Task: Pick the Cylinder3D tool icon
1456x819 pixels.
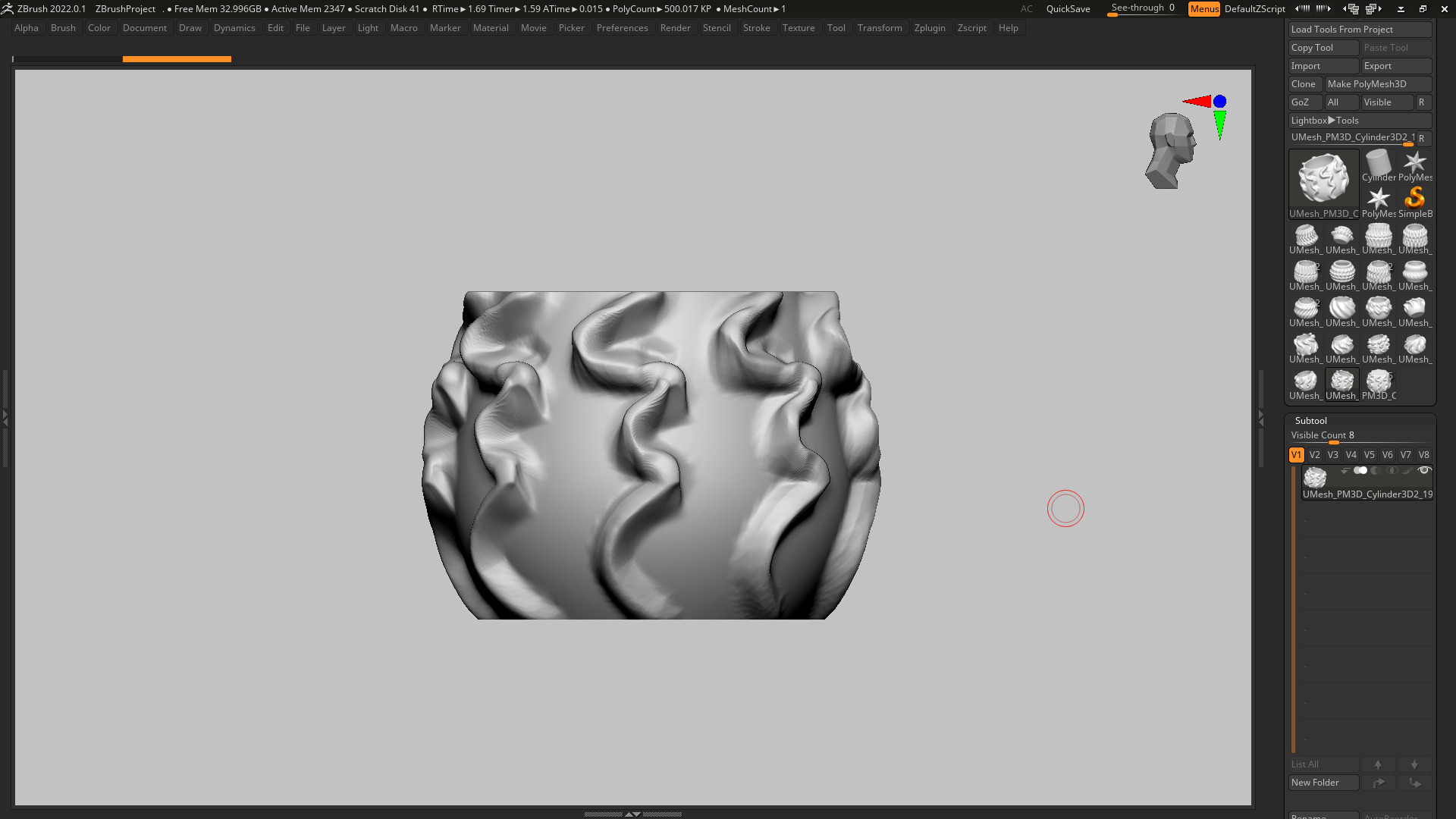Action: [1378, 165]
